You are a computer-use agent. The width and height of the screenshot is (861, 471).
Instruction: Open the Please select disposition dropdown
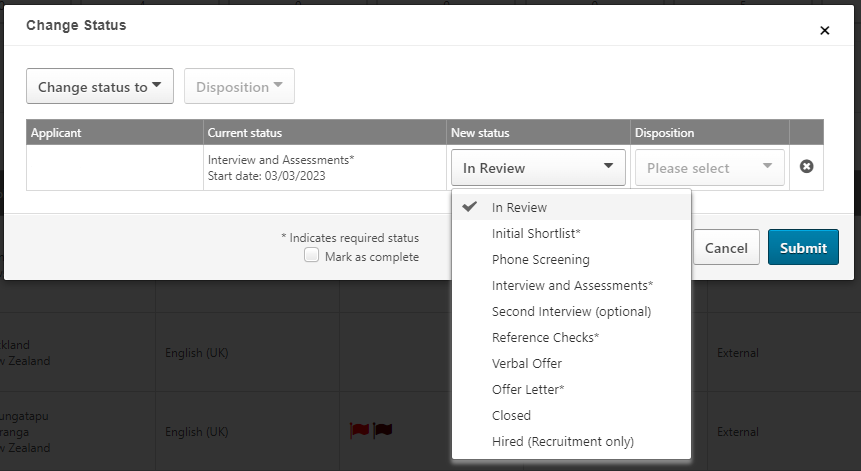click(709, 167)
